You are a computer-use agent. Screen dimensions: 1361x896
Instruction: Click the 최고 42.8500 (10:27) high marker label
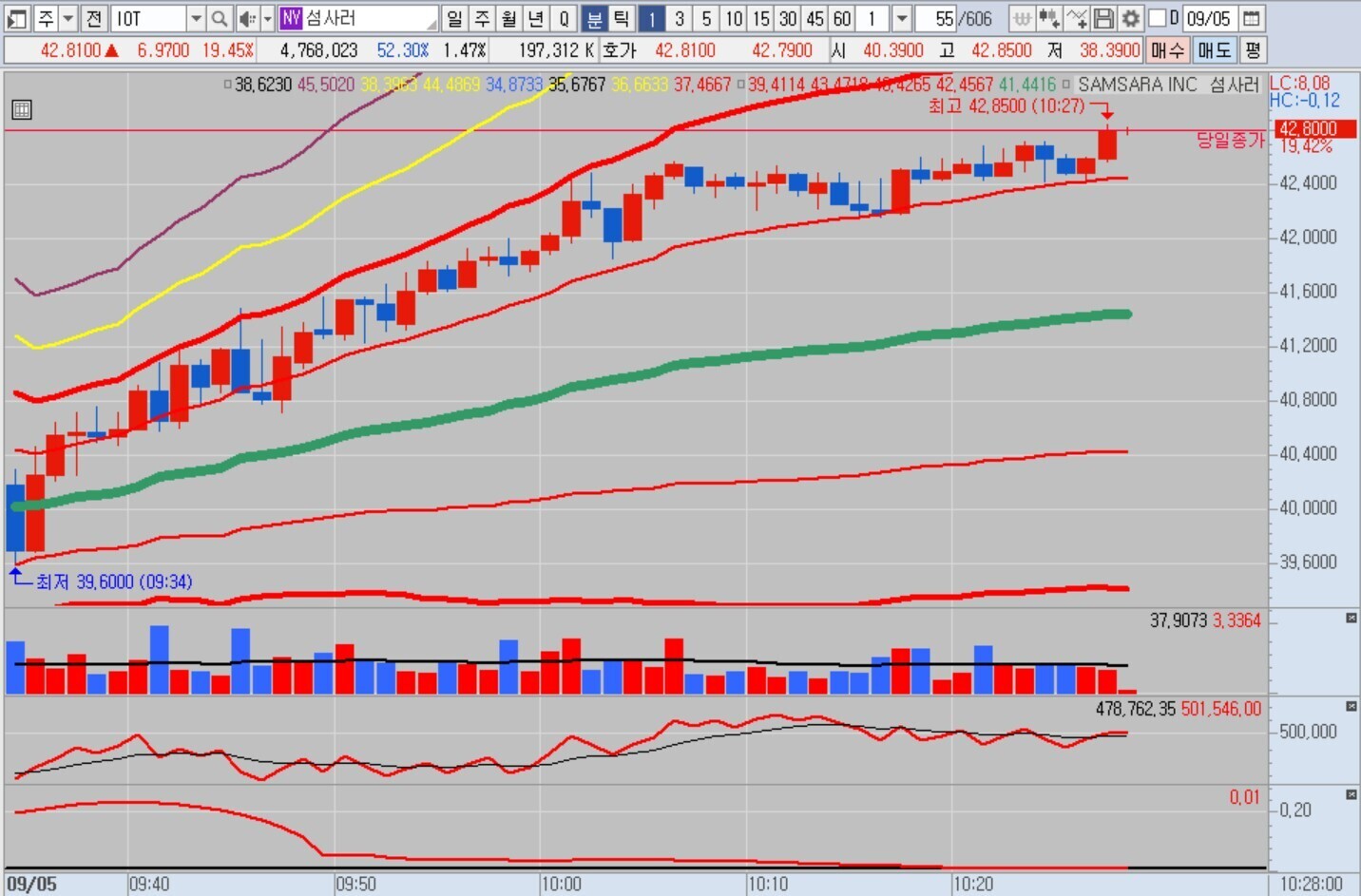pyautogui.click(x=1006, y=105)
